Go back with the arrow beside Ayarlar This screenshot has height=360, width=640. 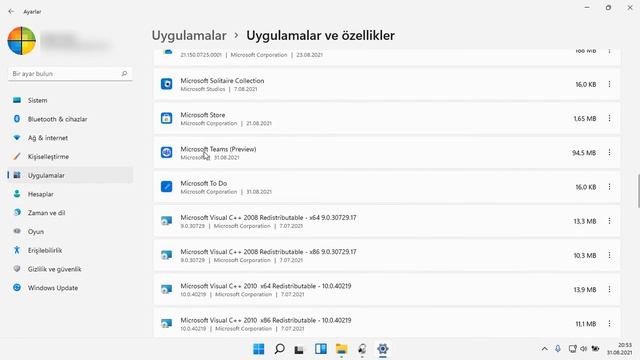[x=11, y=11]
